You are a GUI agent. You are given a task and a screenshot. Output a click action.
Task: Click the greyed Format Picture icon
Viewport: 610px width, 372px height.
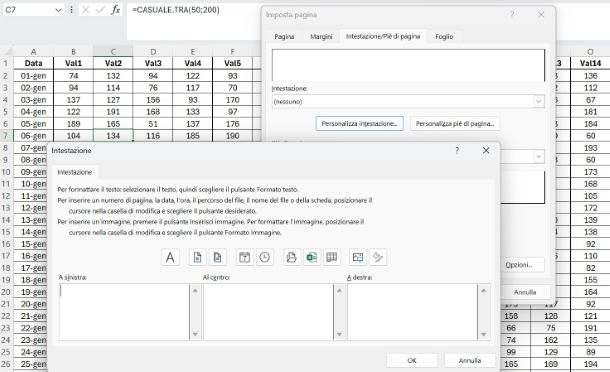[x=378, y=257]
